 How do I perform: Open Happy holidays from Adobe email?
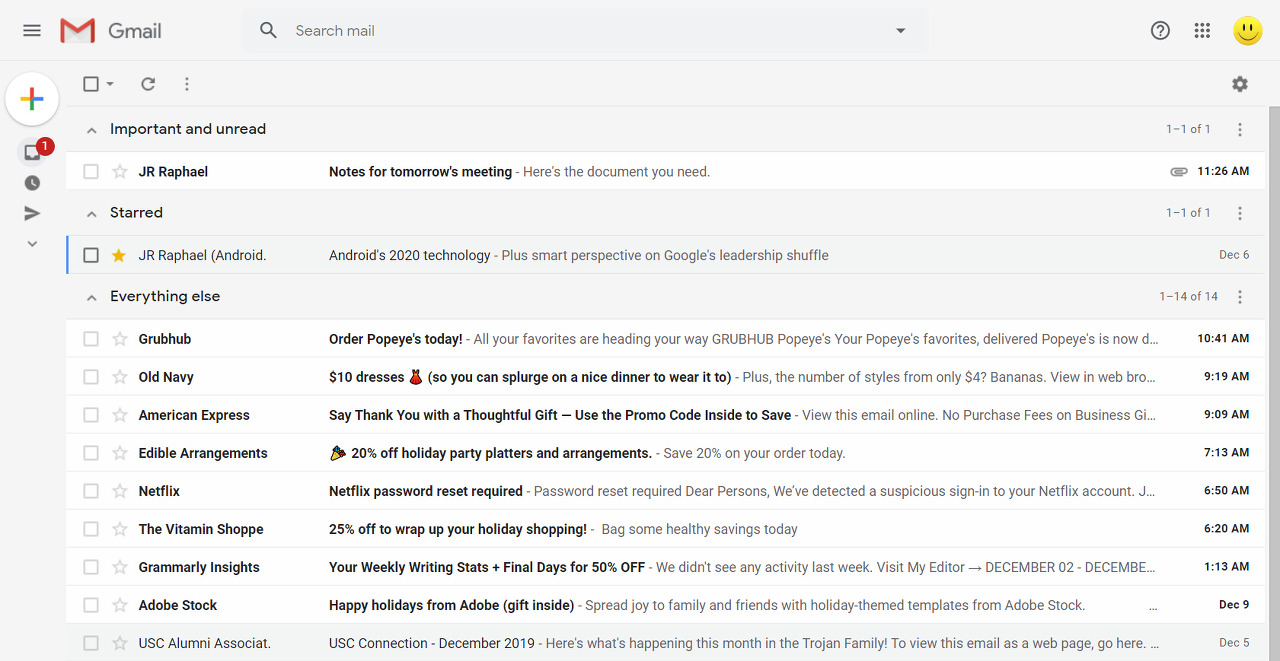(665, 605)
